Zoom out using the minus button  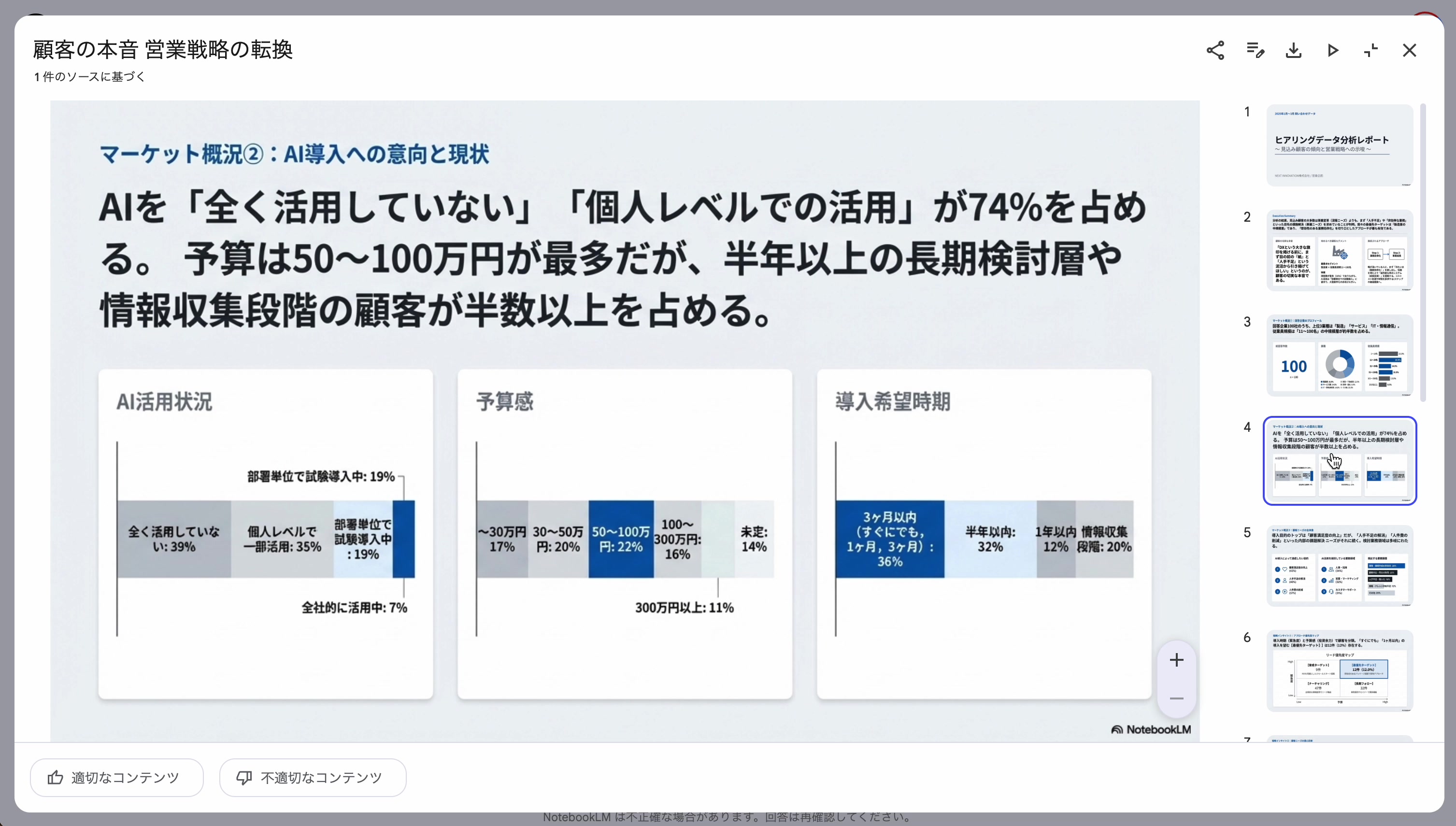(1176, 698)
